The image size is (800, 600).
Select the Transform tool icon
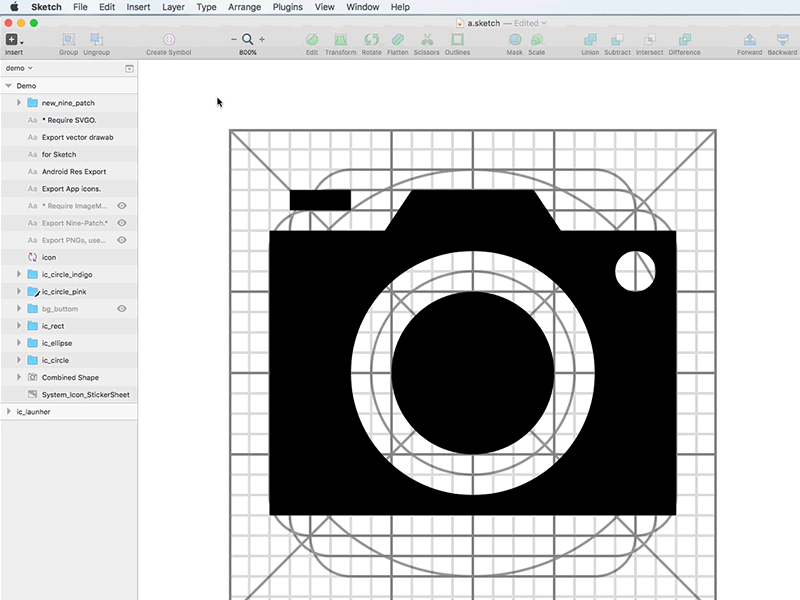[x=340, y=40]
